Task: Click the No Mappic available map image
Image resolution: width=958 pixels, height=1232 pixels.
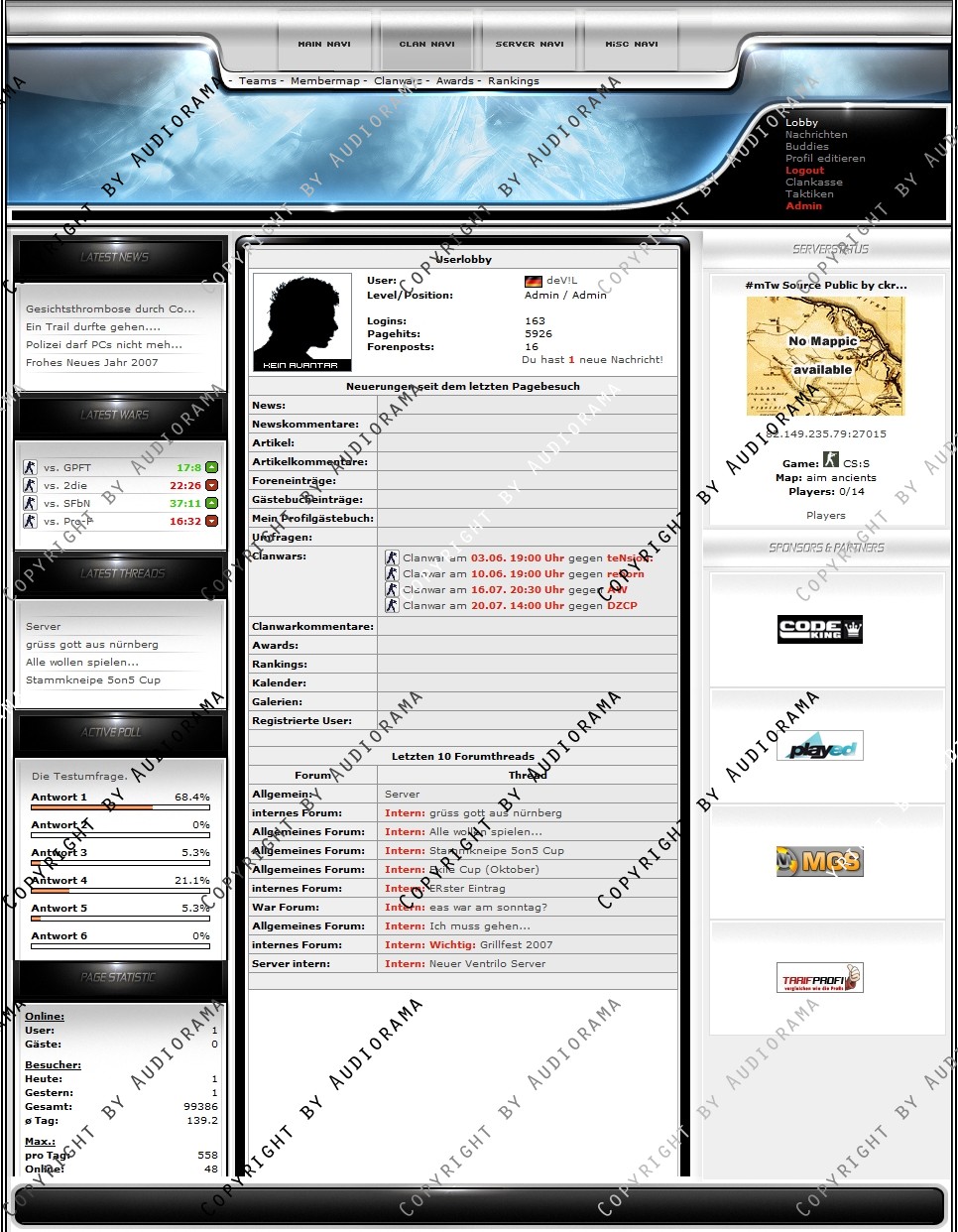Action: pyautogui.click(x=826, y=355)
